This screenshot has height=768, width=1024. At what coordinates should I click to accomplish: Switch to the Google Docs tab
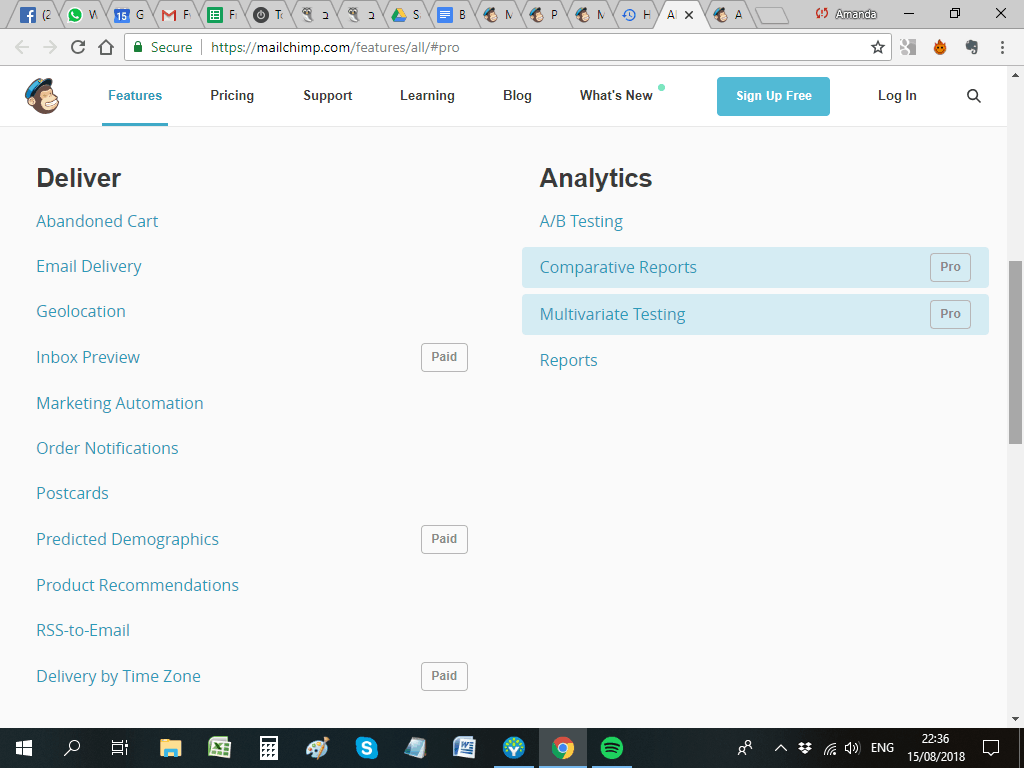click(453, 14)
